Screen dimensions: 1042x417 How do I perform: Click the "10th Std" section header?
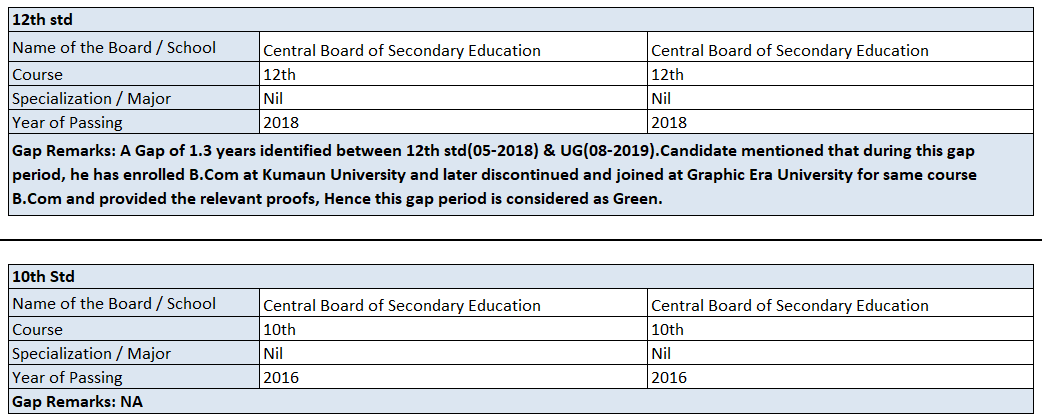[43, 276]
